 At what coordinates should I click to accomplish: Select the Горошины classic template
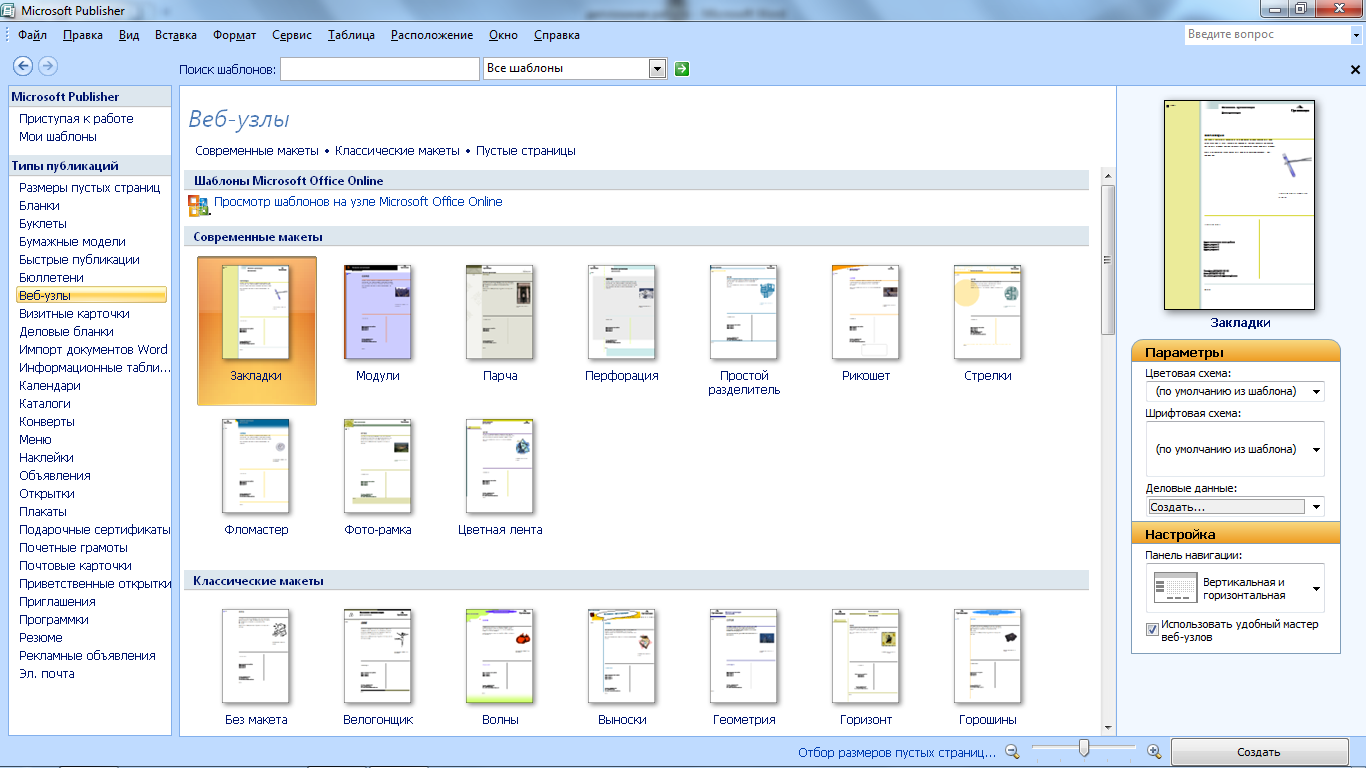tap(988, 656)
